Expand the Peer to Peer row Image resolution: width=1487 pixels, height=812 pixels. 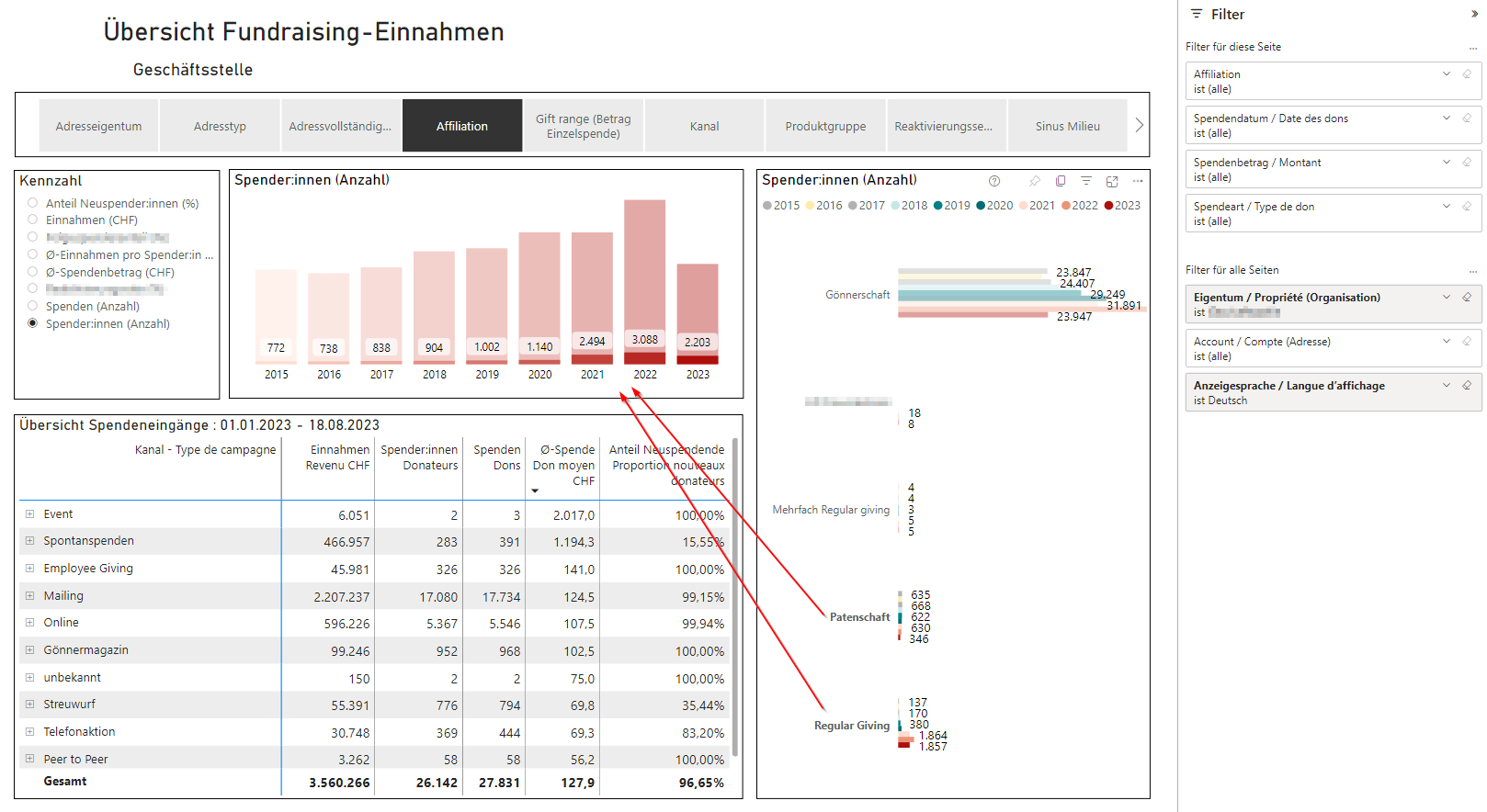pyautogui.click(x=29, y=760)
